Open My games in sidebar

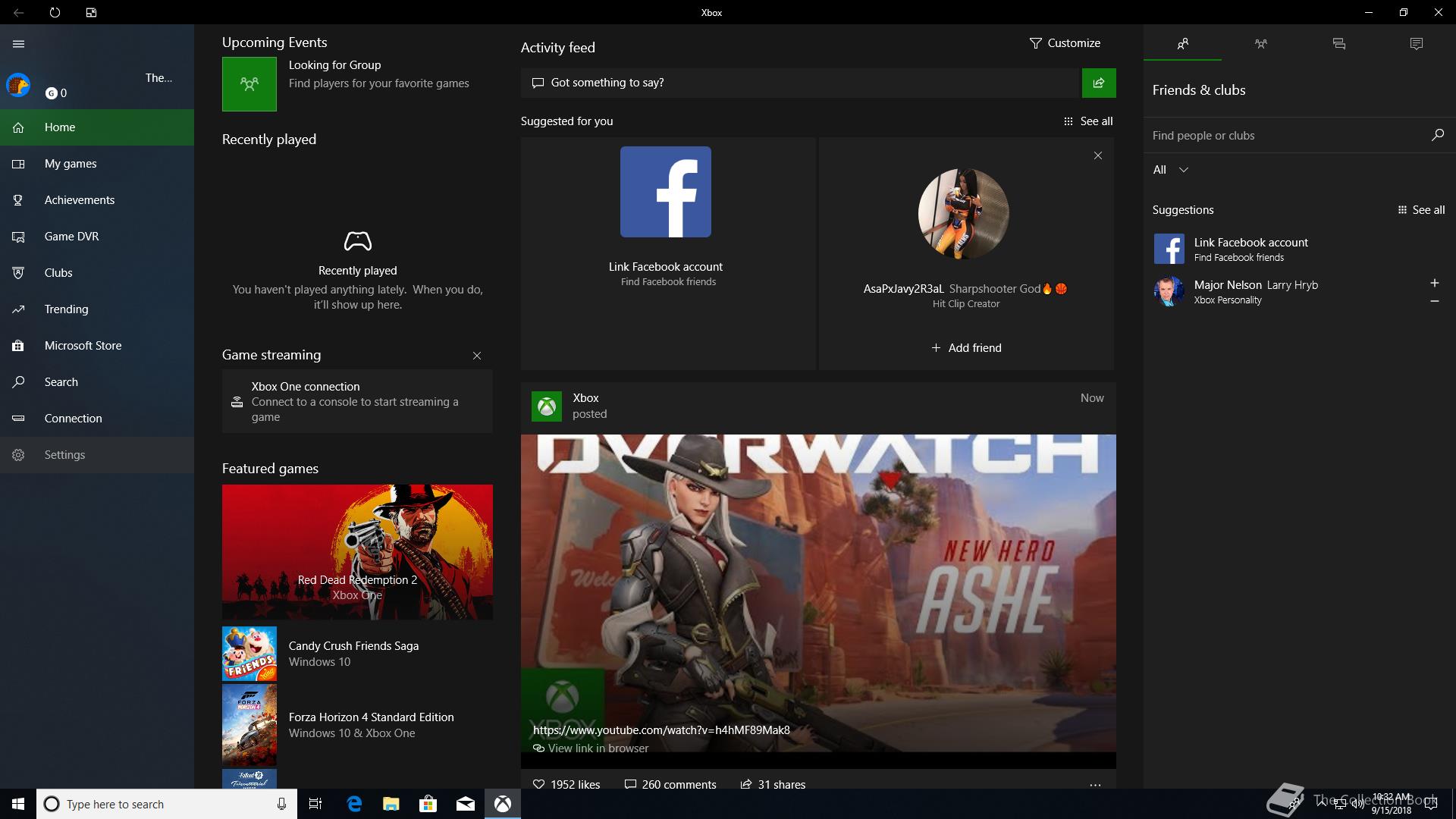[97, 164]
